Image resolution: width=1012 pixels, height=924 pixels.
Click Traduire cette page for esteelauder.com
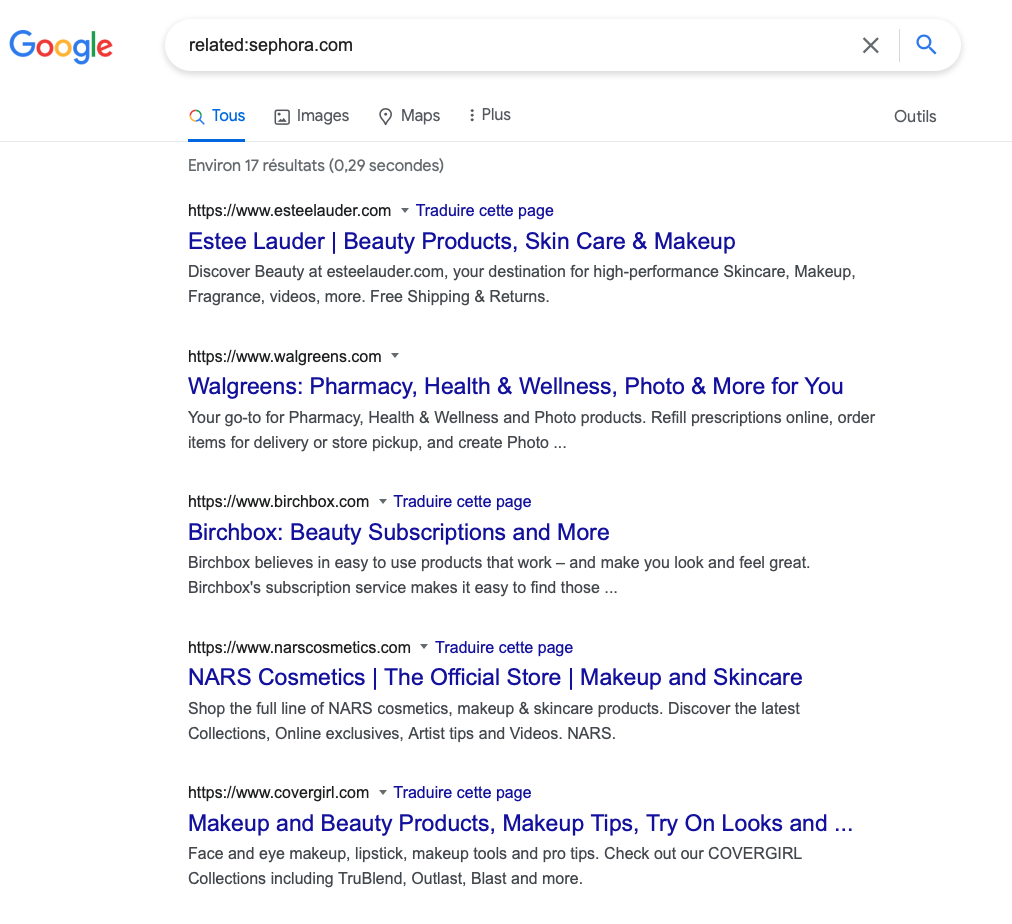484,210
